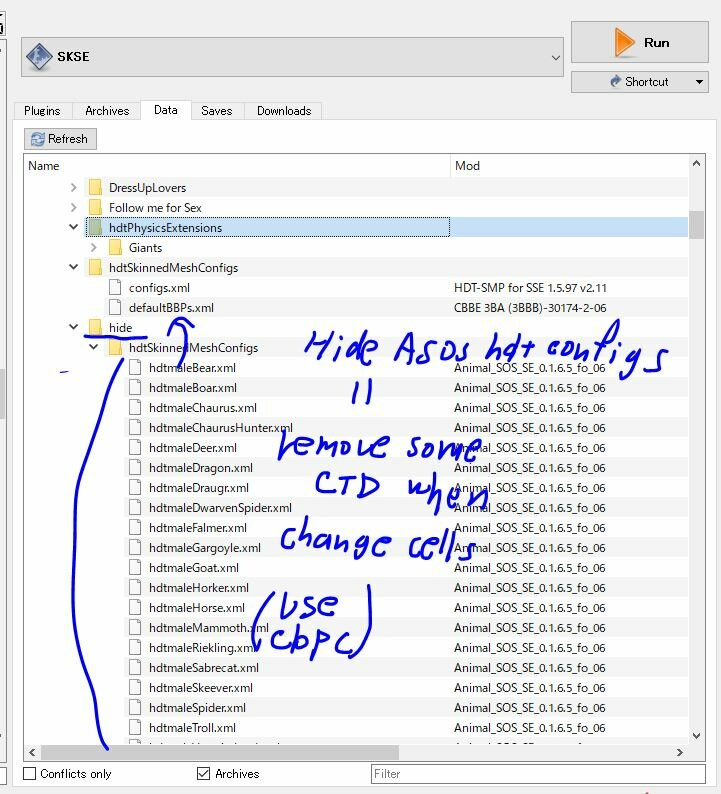721x794 pixels.
Task: Switch to the Plugins tab
Action: 43,111
